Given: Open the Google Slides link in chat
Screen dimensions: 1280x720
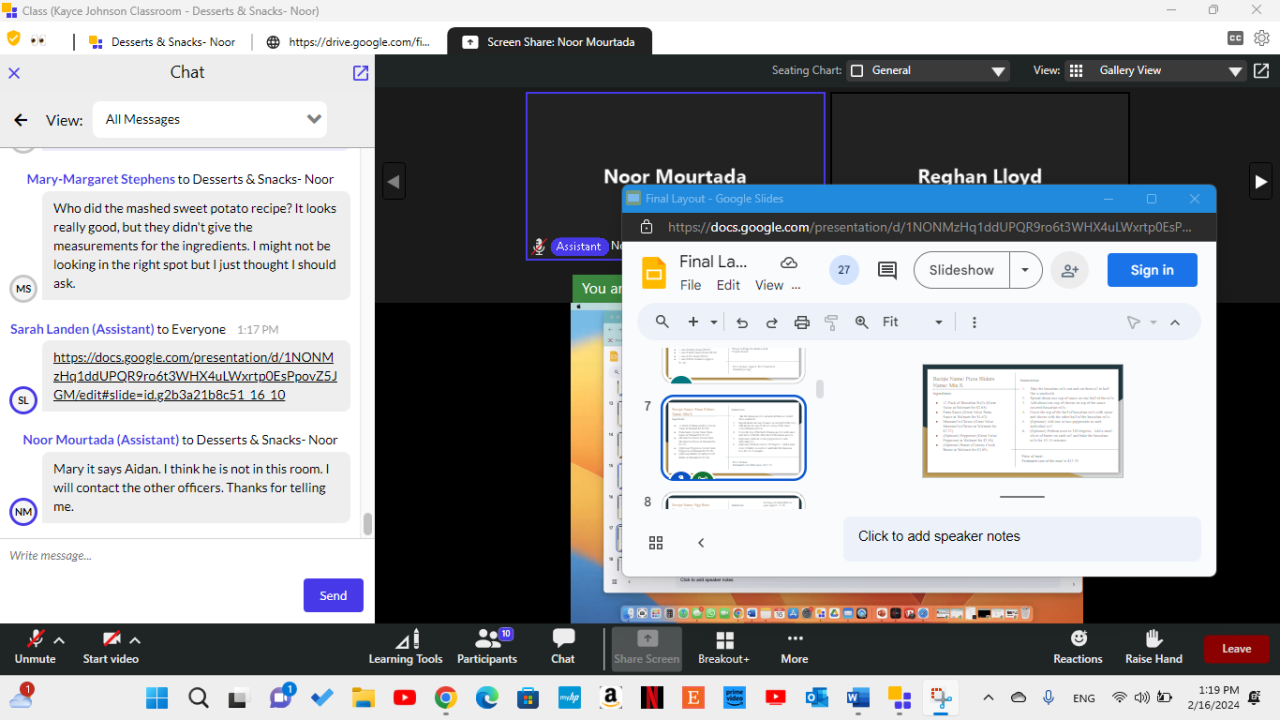Looking at the screenshot, I should [195, 376].
